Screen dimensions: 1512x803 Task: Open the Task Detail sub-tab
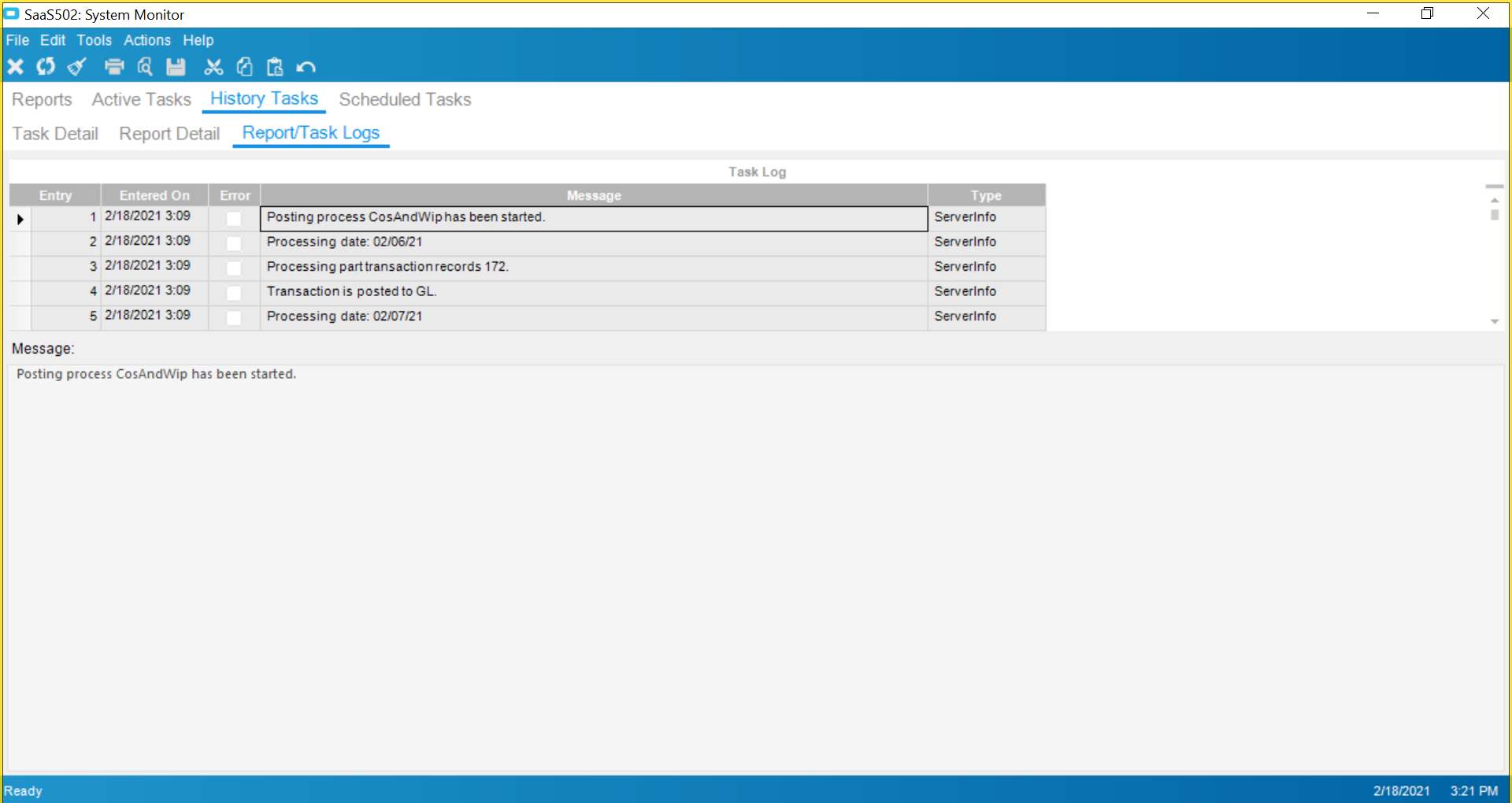tap(55, 134)
